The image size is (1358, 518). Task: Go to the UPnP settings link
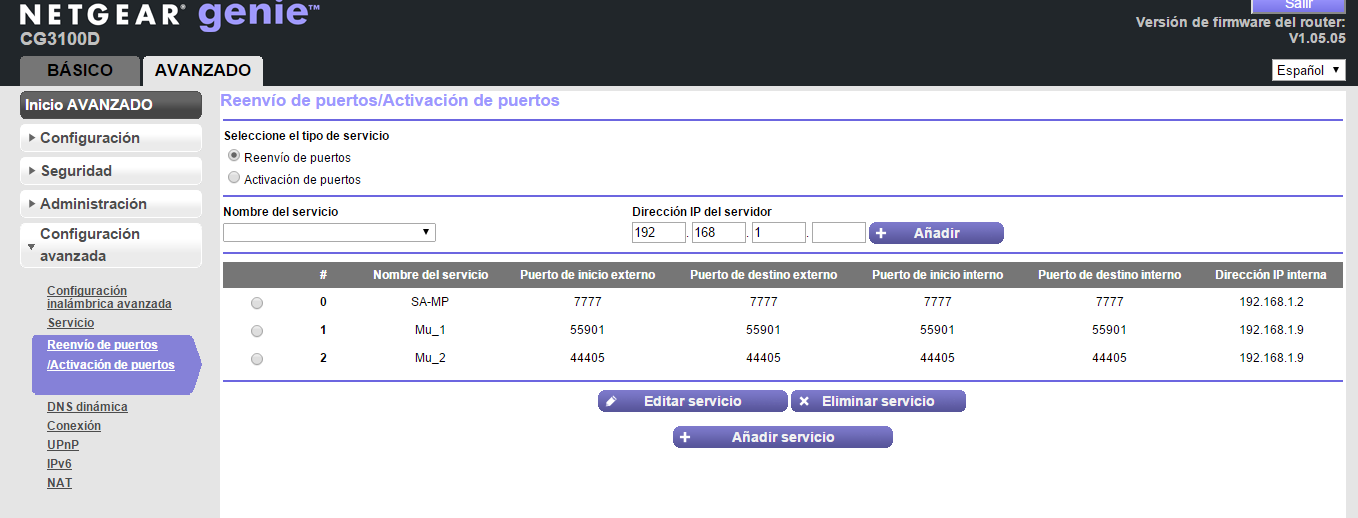[63, 445]
